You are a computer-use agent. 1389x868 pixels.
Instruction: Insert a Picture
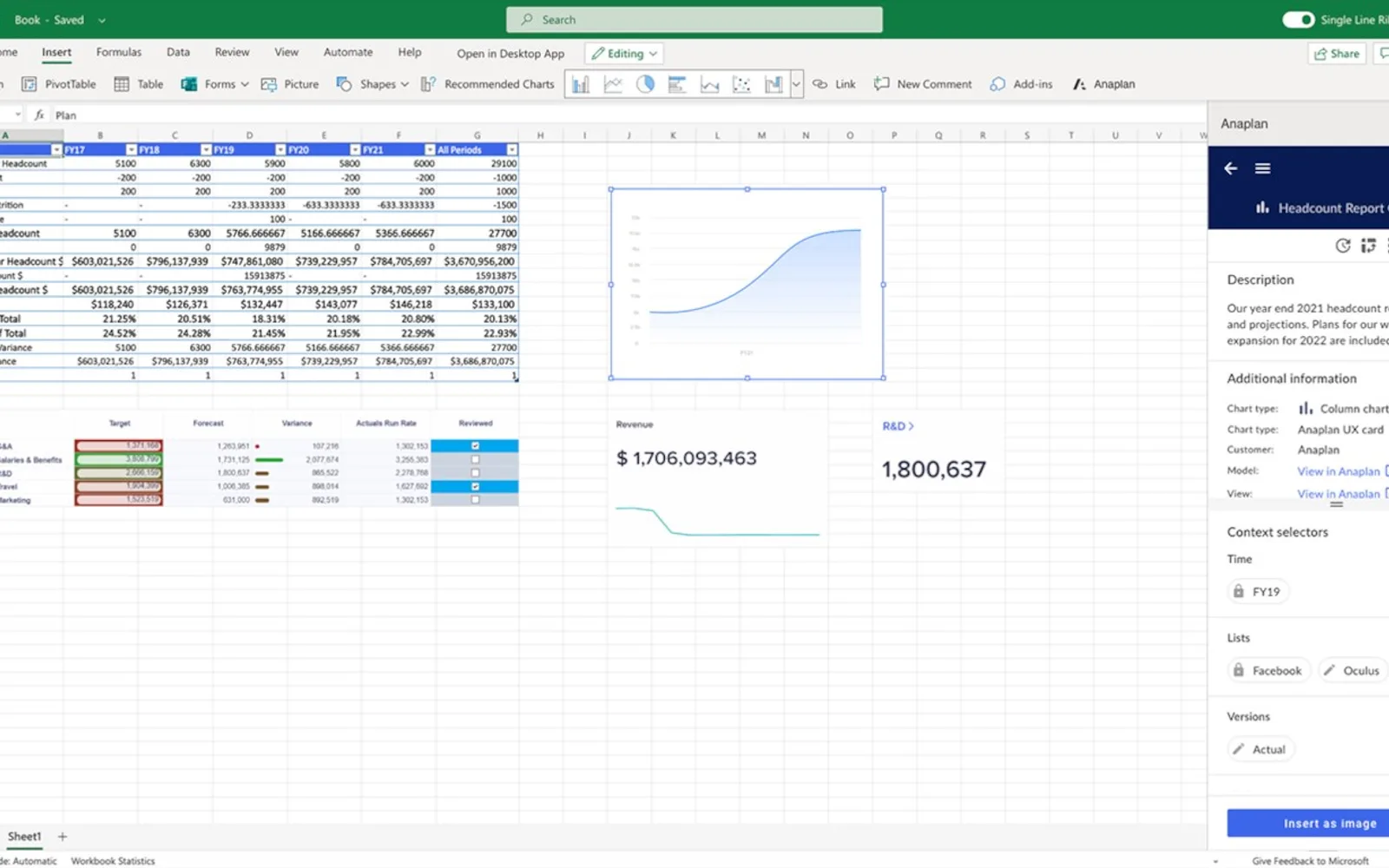tap(290, 84)
